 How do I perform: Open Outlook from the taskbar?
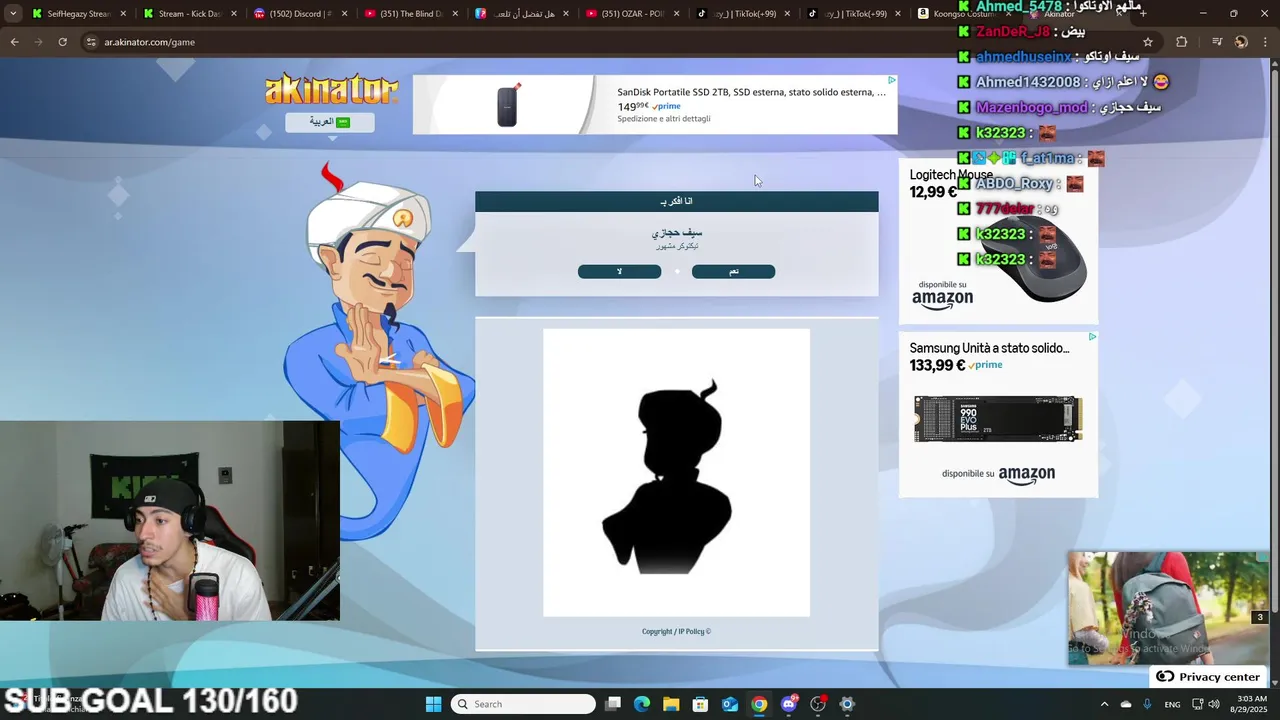730,704
